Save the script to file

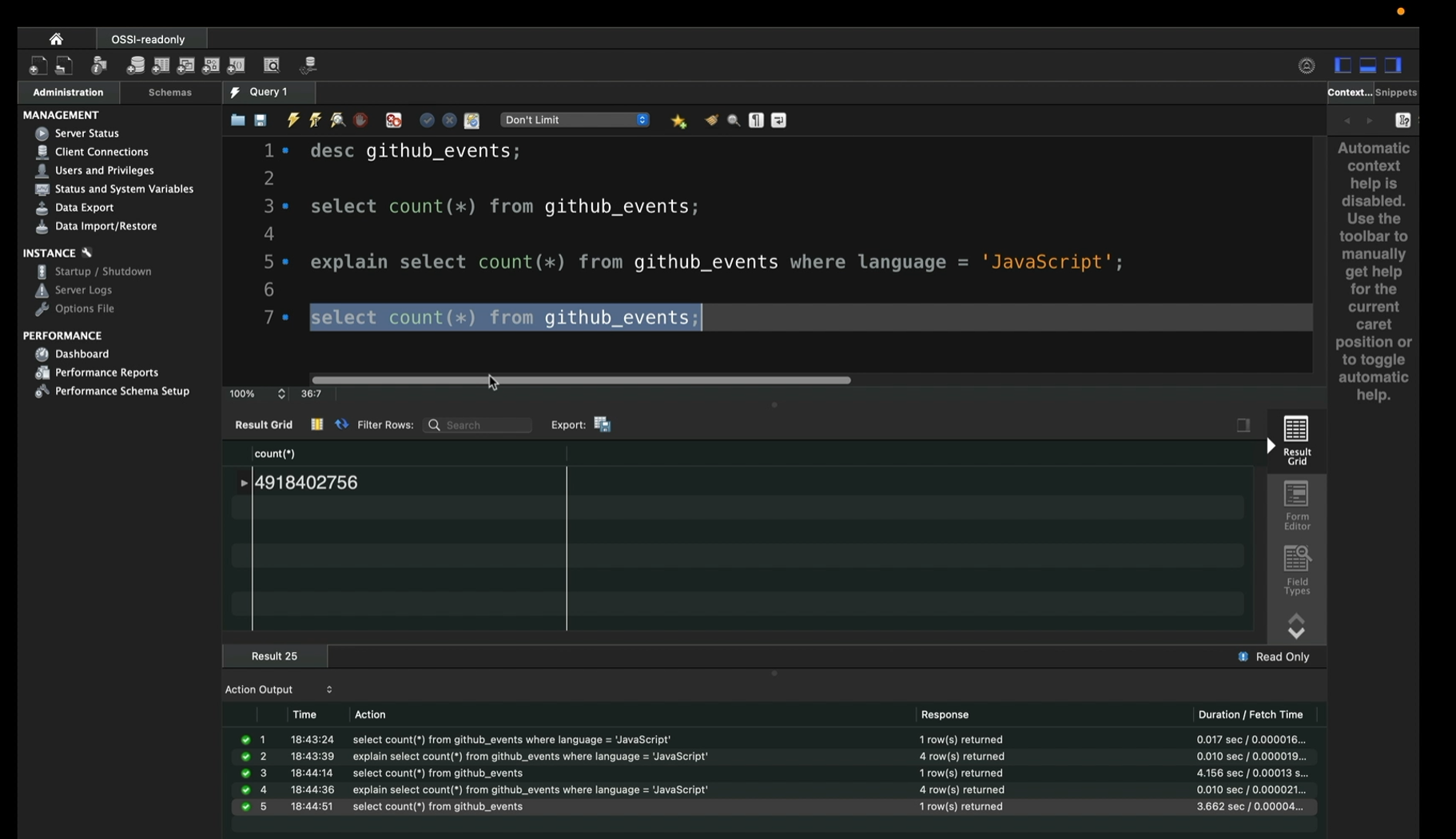[261, 120]
